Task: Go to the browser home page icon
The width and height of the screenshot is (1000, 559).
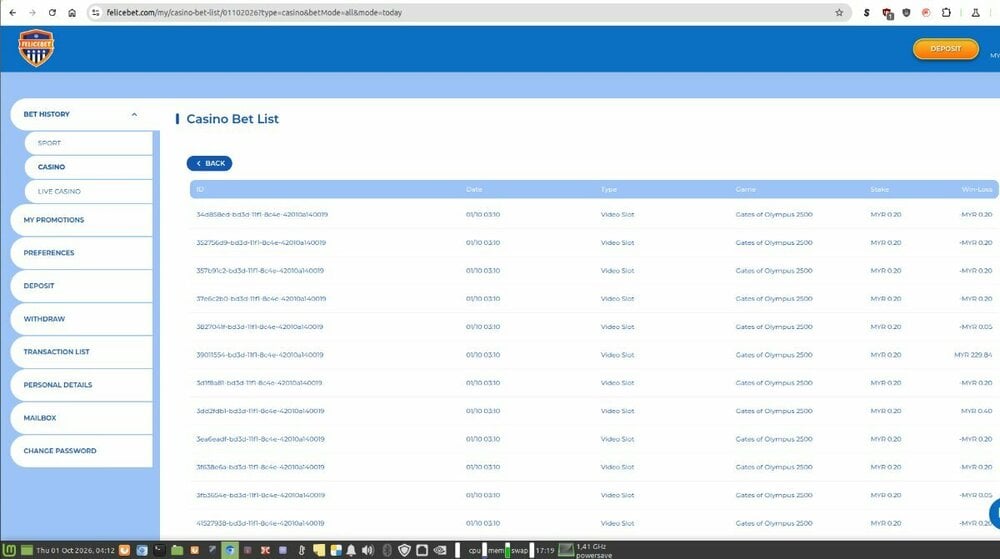Action: tap(72, 13)
